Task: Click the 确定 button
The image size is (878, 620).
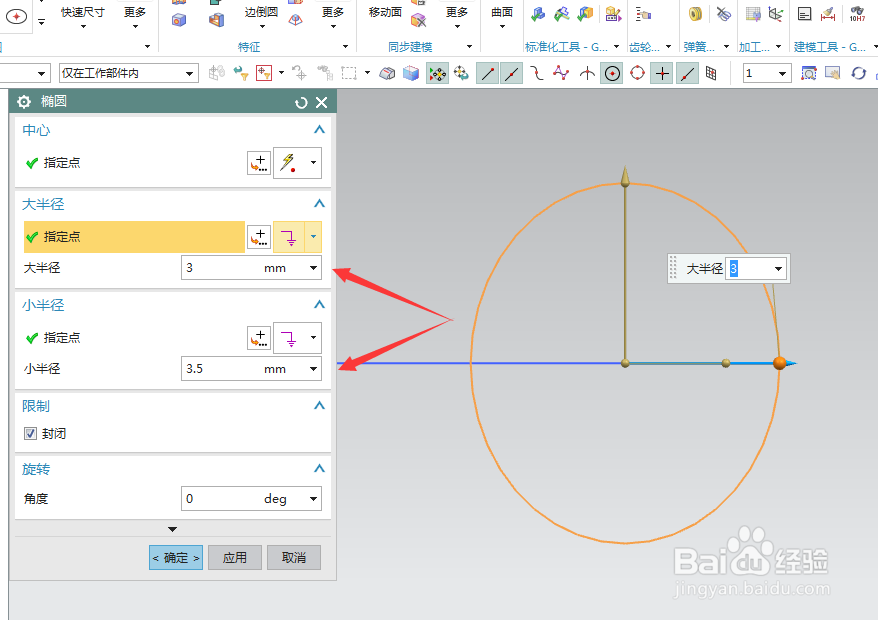Action: pos(176,558)
